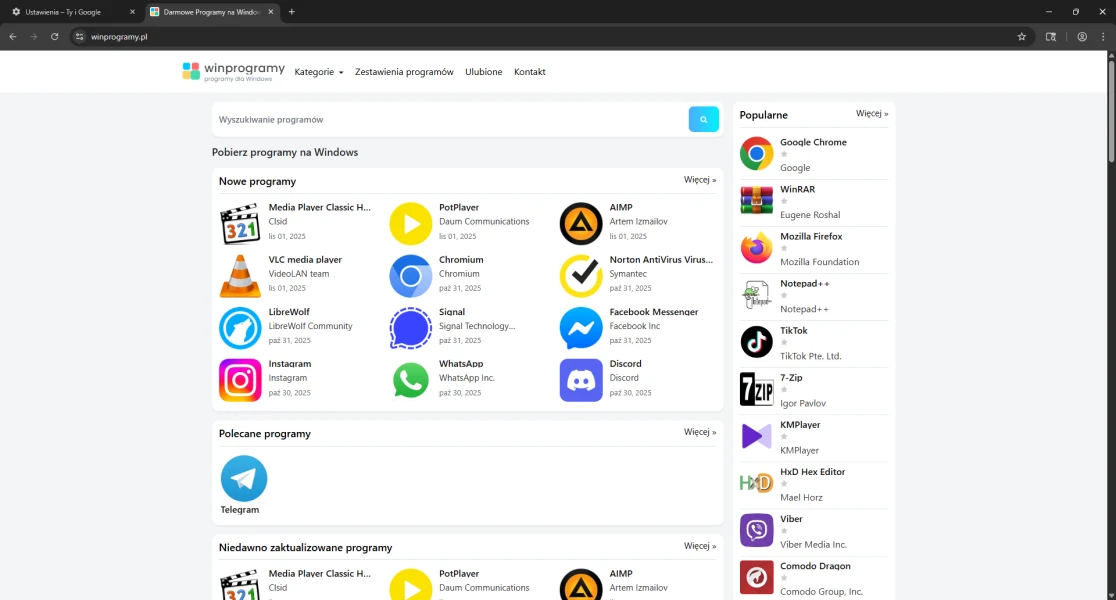Switch to the Ustawienia – Ty i Google tab
The image size is (1116, 600).
pos(63,12)
